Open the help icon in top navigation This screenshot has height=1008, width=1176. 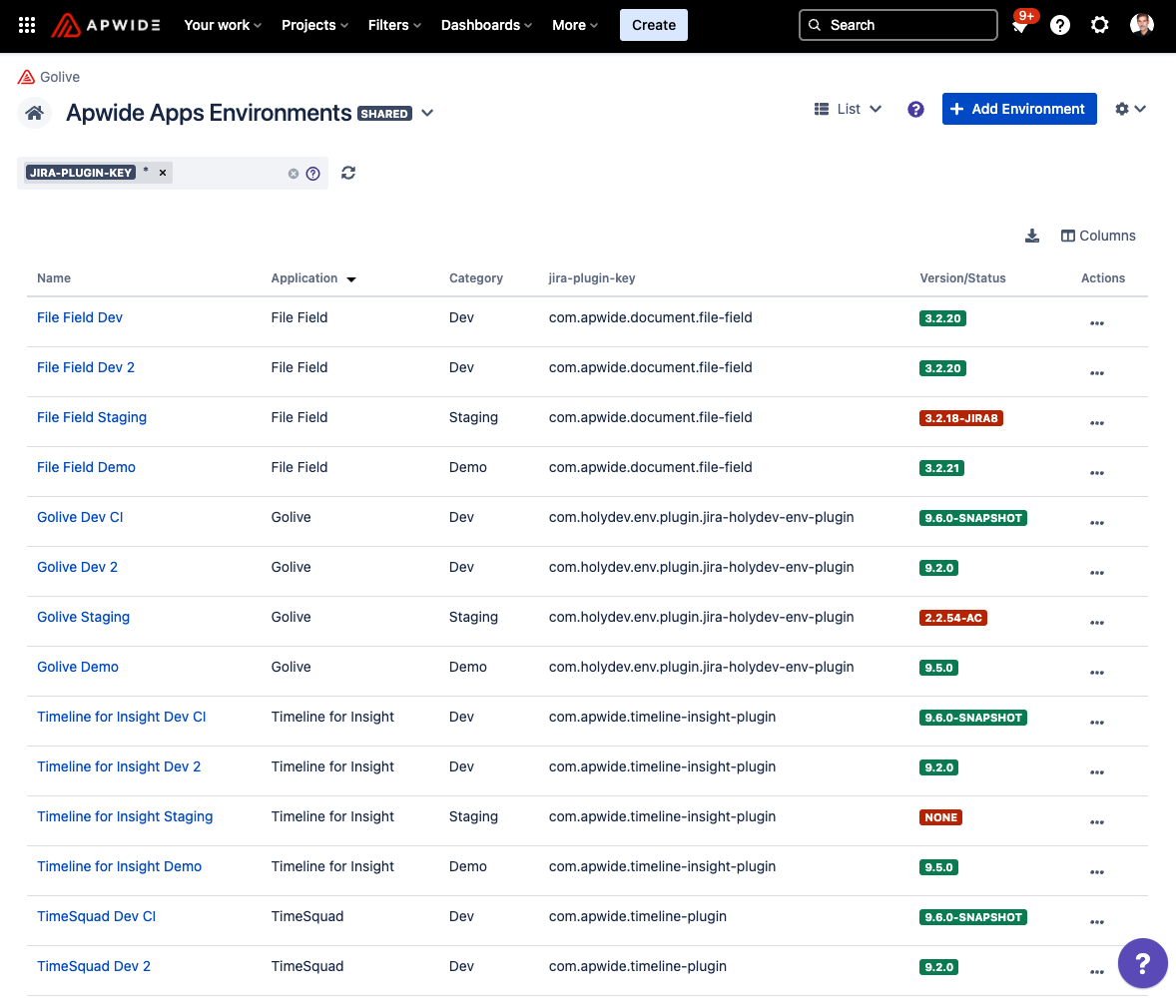(x=1060, y=25)
